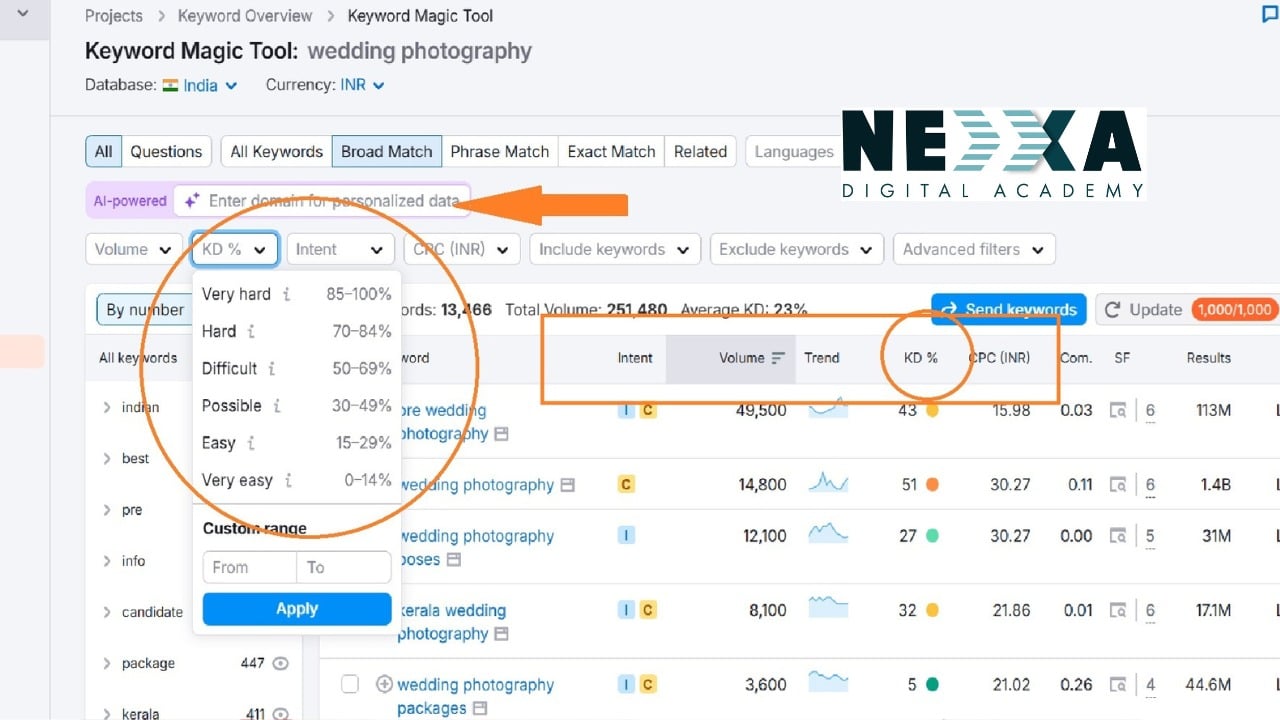The height and width of the screenshot is (720, 1280).
Task: Select All tab
Action: coord(104,152)
